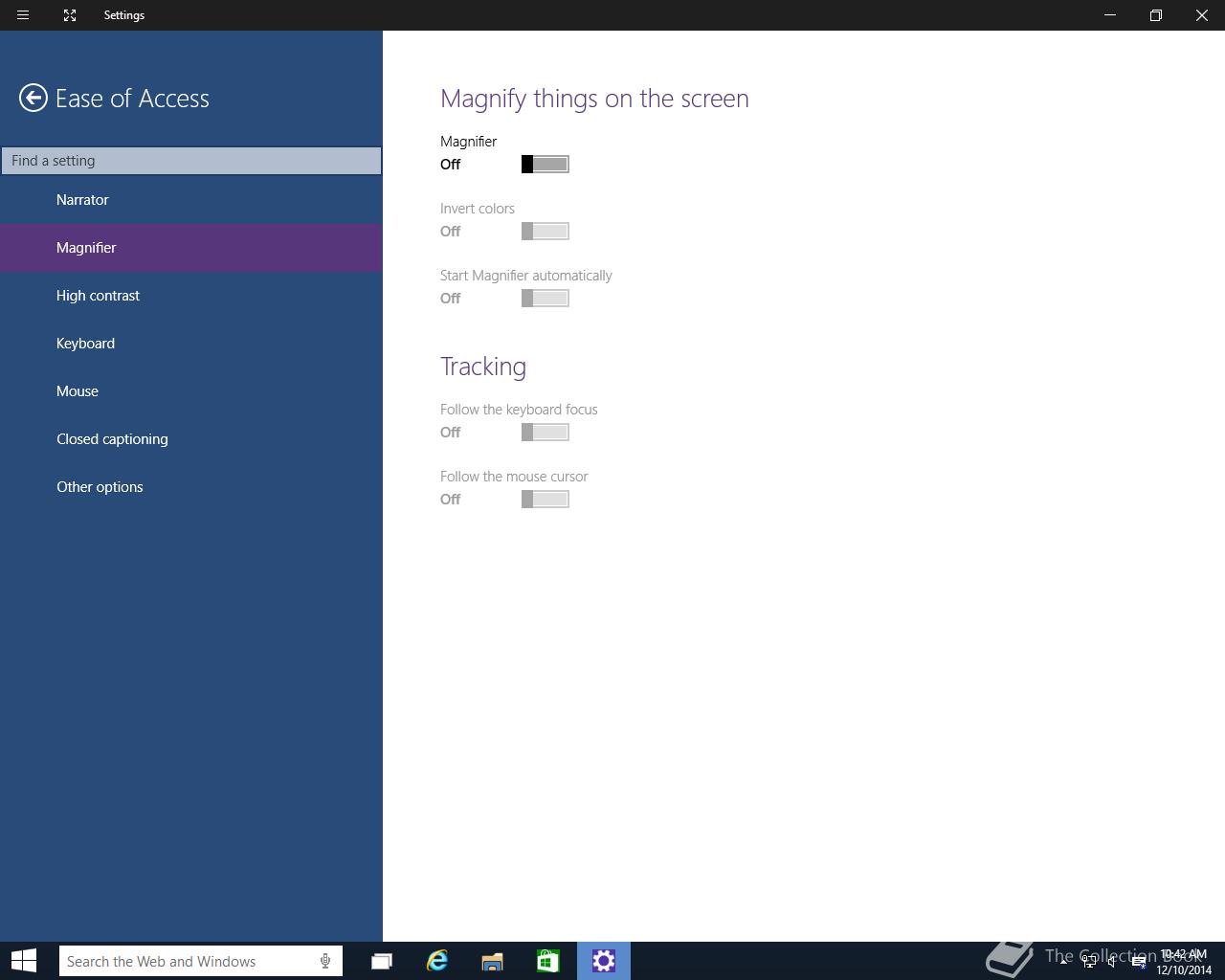Open the Store app from taskbar
Viewport: 1225px width, 980px height.
coord(548,961)
